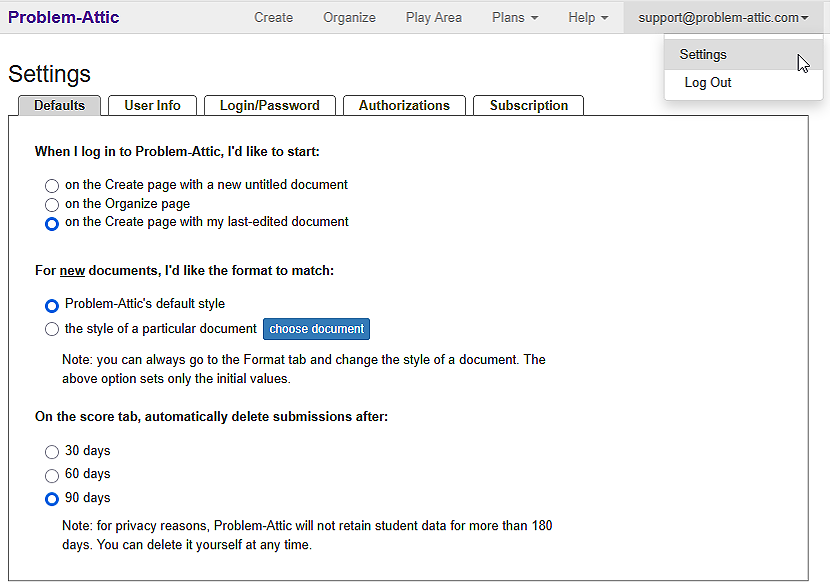Choose the style of a particular document option
Screen dimensions: 831x587
pyautogui.click(x=52, y=329)
